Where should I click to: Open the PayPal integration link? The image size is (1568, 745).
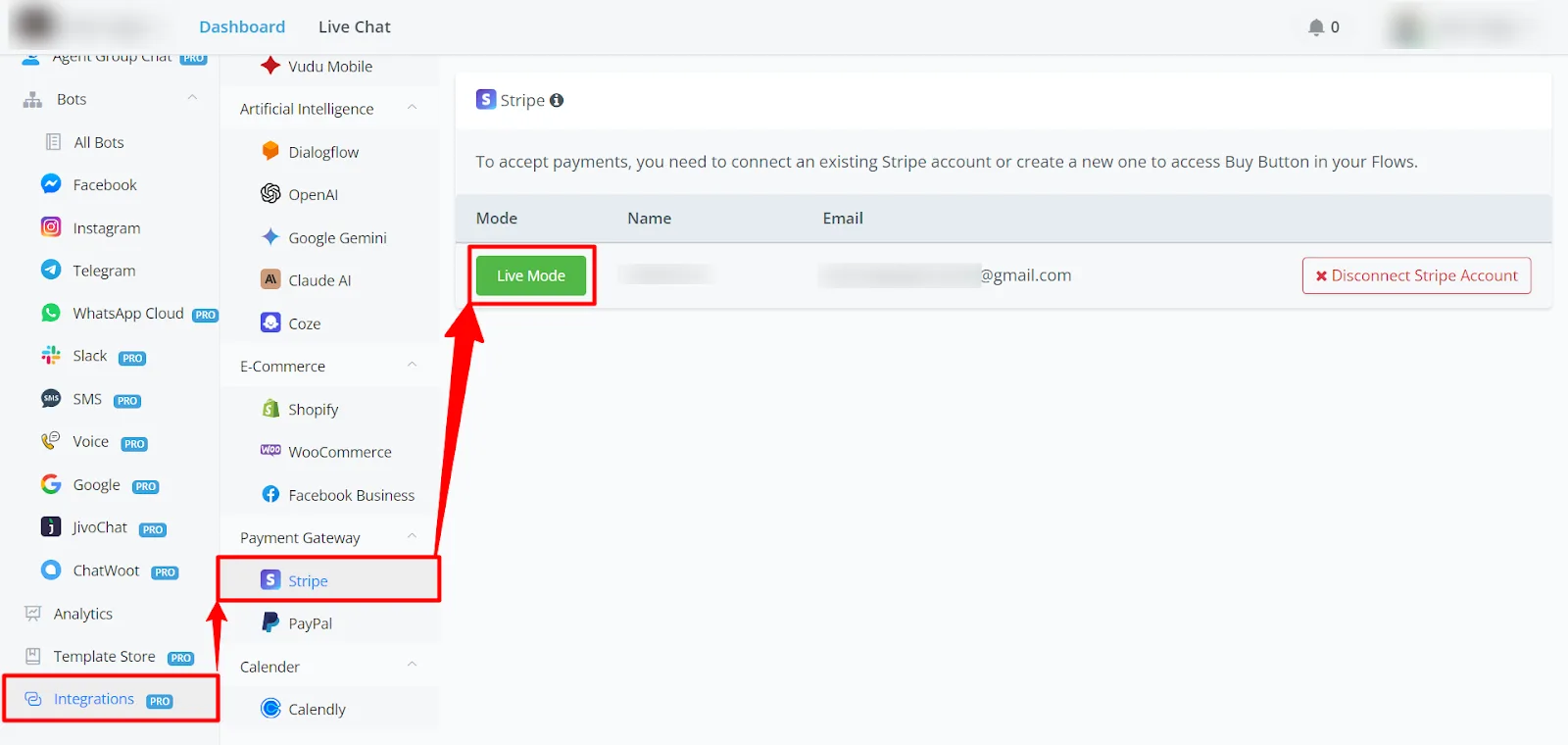tap(311, 623)
